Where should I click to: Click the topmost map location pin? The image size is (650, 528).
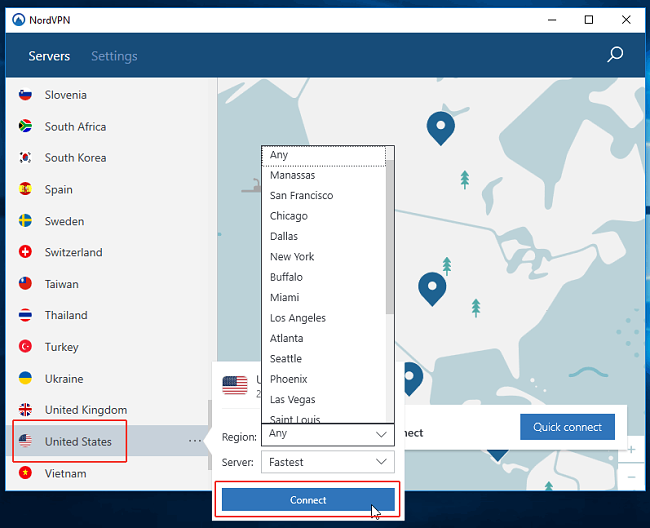[x=441, y=128]
